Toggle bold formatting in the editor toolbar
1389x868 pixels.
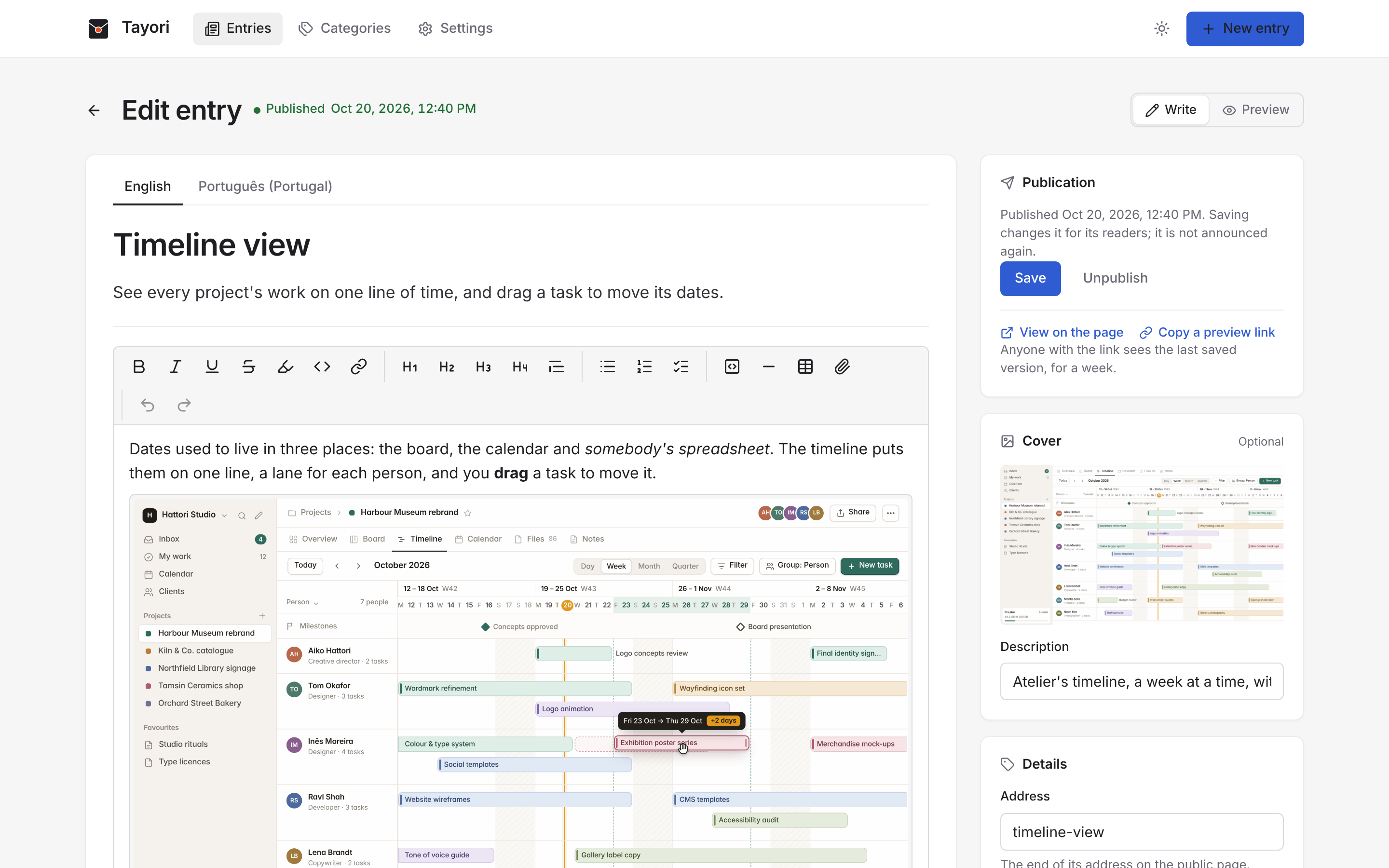pos(138,366)
